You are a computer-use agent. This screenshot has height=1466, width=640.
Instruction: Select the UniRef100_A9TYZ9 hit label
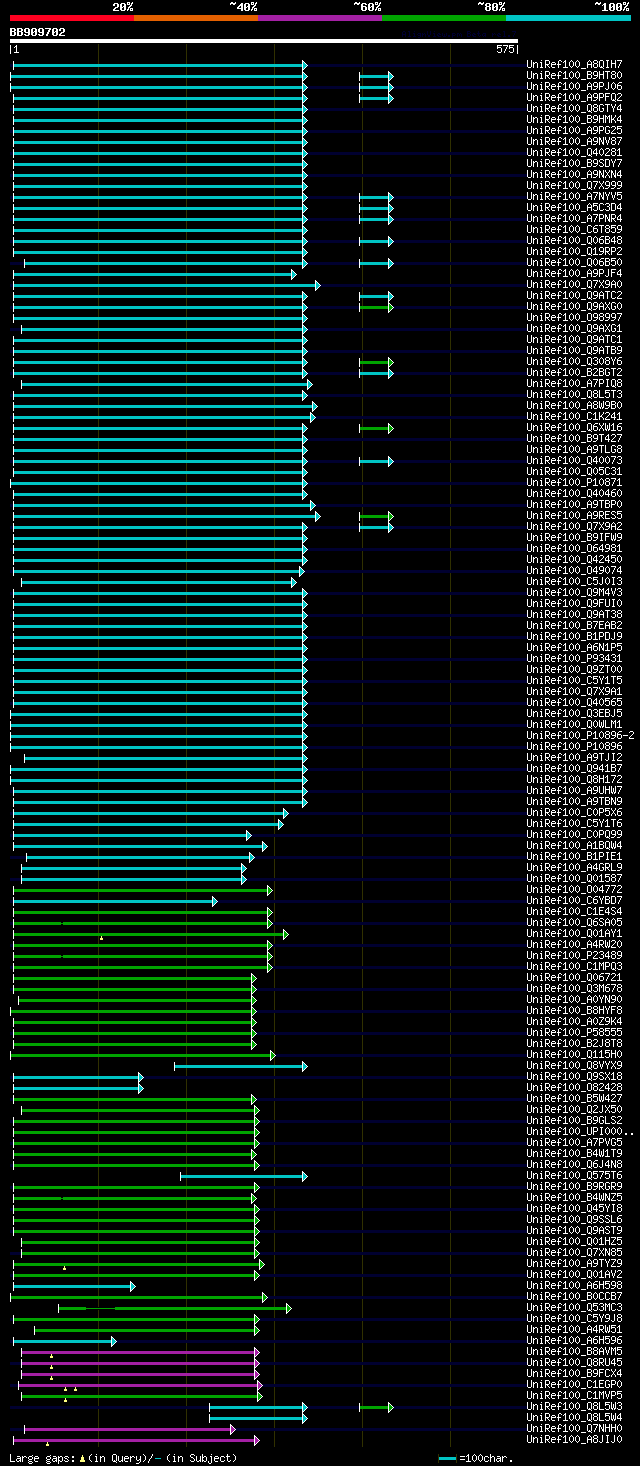point(574,1263)
